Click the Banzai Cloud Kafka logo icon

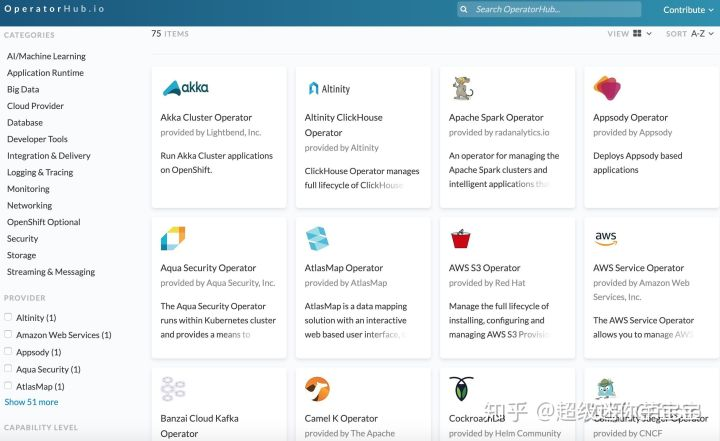point(173,389)
